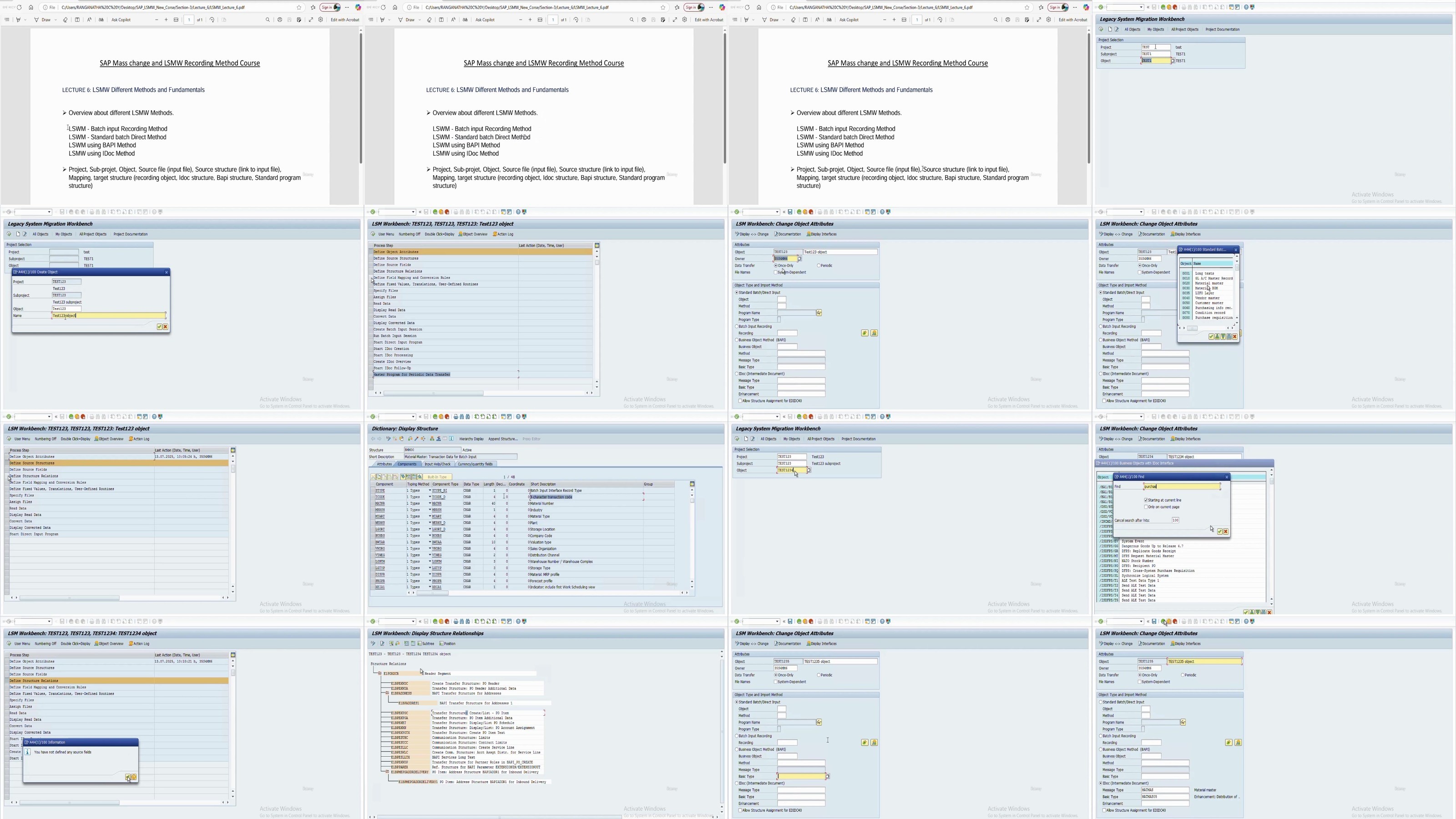1456x819 pixels.
Task: Select IDoc (Intermediate Document) radio in TEST123 panel
Action: tap(737, 374)
